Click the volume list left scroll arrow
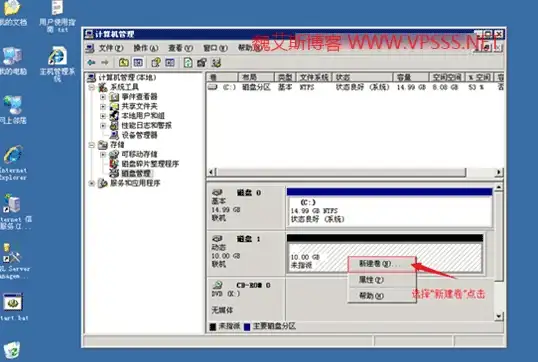 pyautogui.click(x=212, y=172)
